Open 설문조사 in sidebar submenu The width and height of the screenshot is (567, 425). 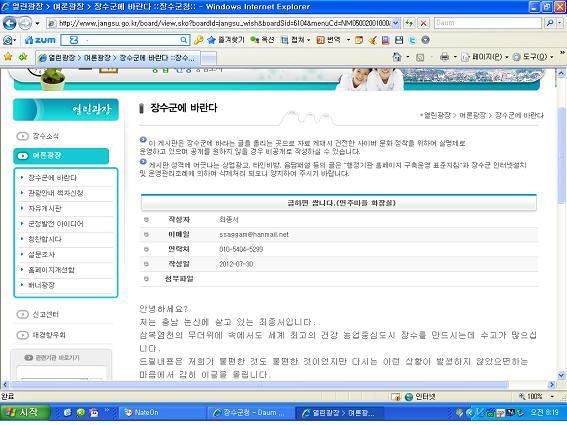[41, 254]
